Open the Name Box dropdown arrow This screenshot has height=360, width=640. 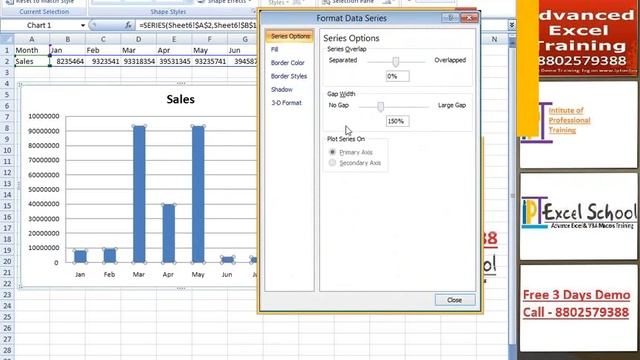pyautogui.click(x=83, y=25)
